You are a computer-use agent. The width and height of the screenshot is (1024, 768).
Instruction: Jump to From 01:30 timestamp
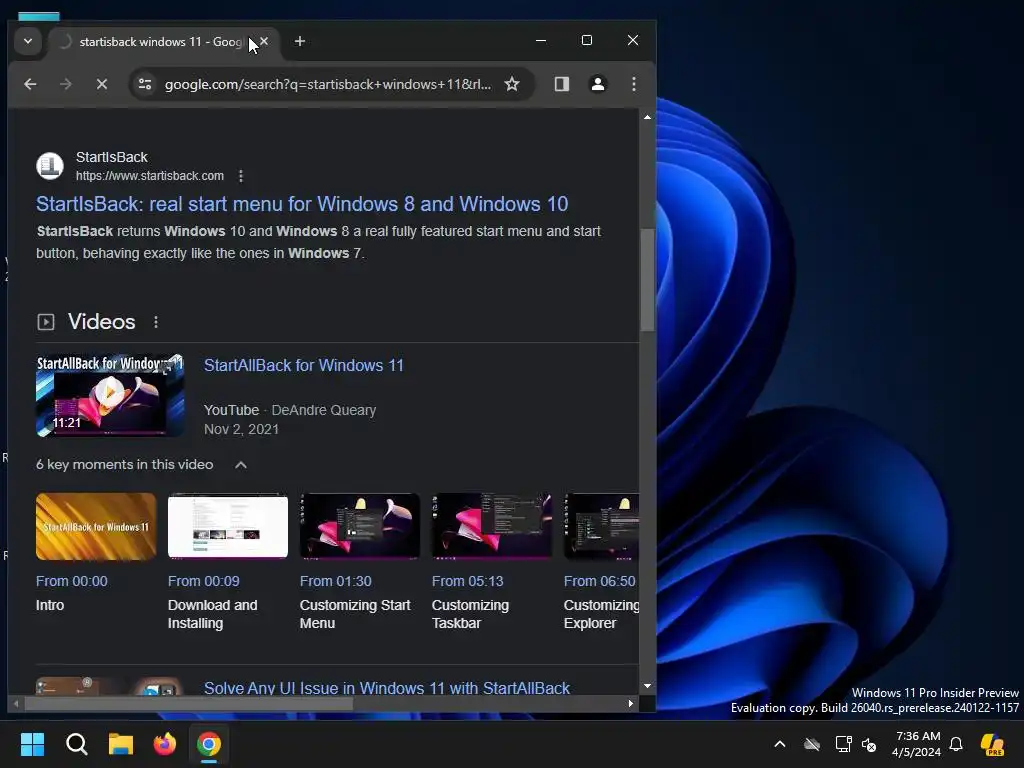coord(336,581)
